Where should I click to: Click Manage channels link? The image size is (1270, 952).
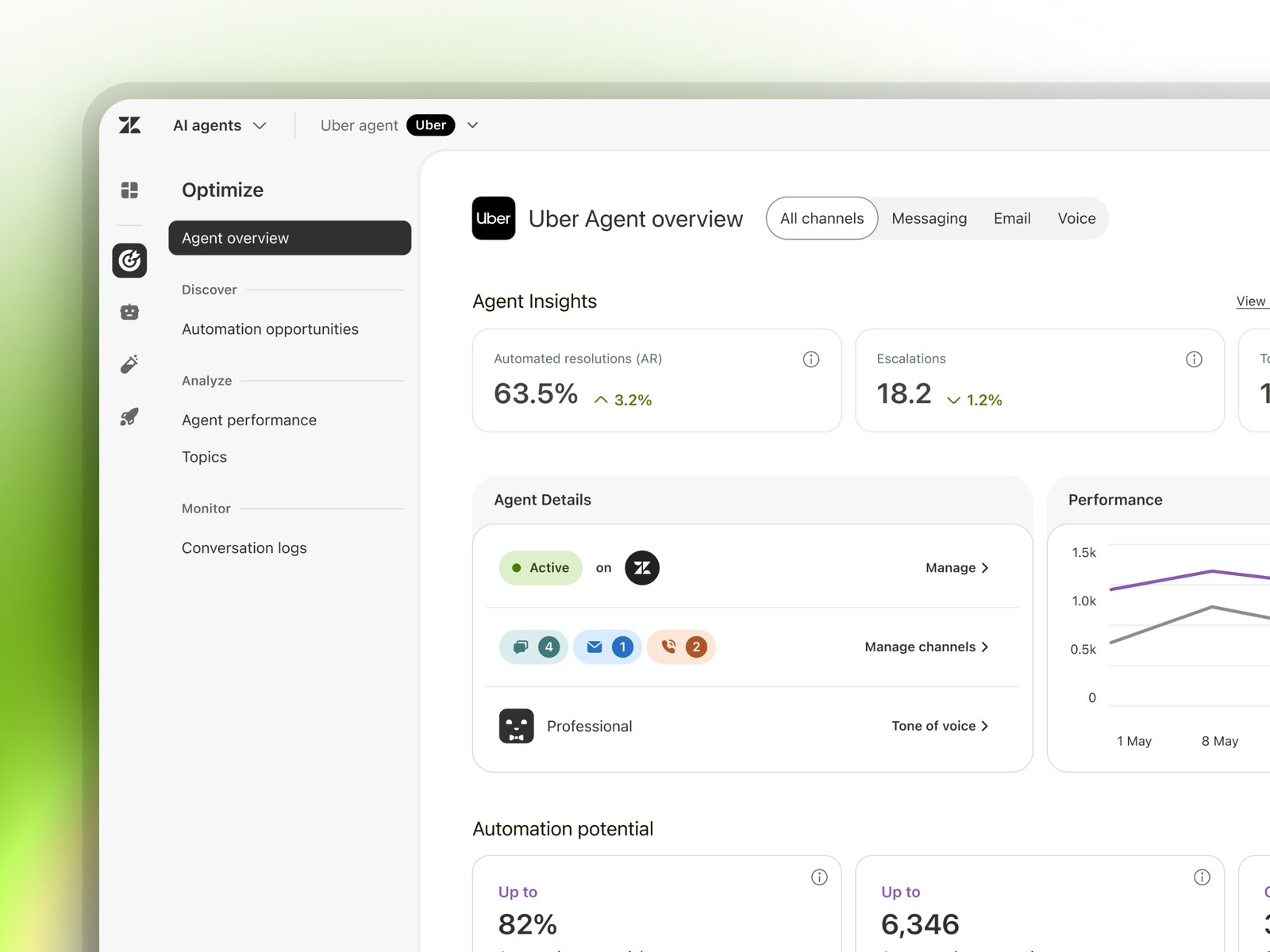pos(926,647)
